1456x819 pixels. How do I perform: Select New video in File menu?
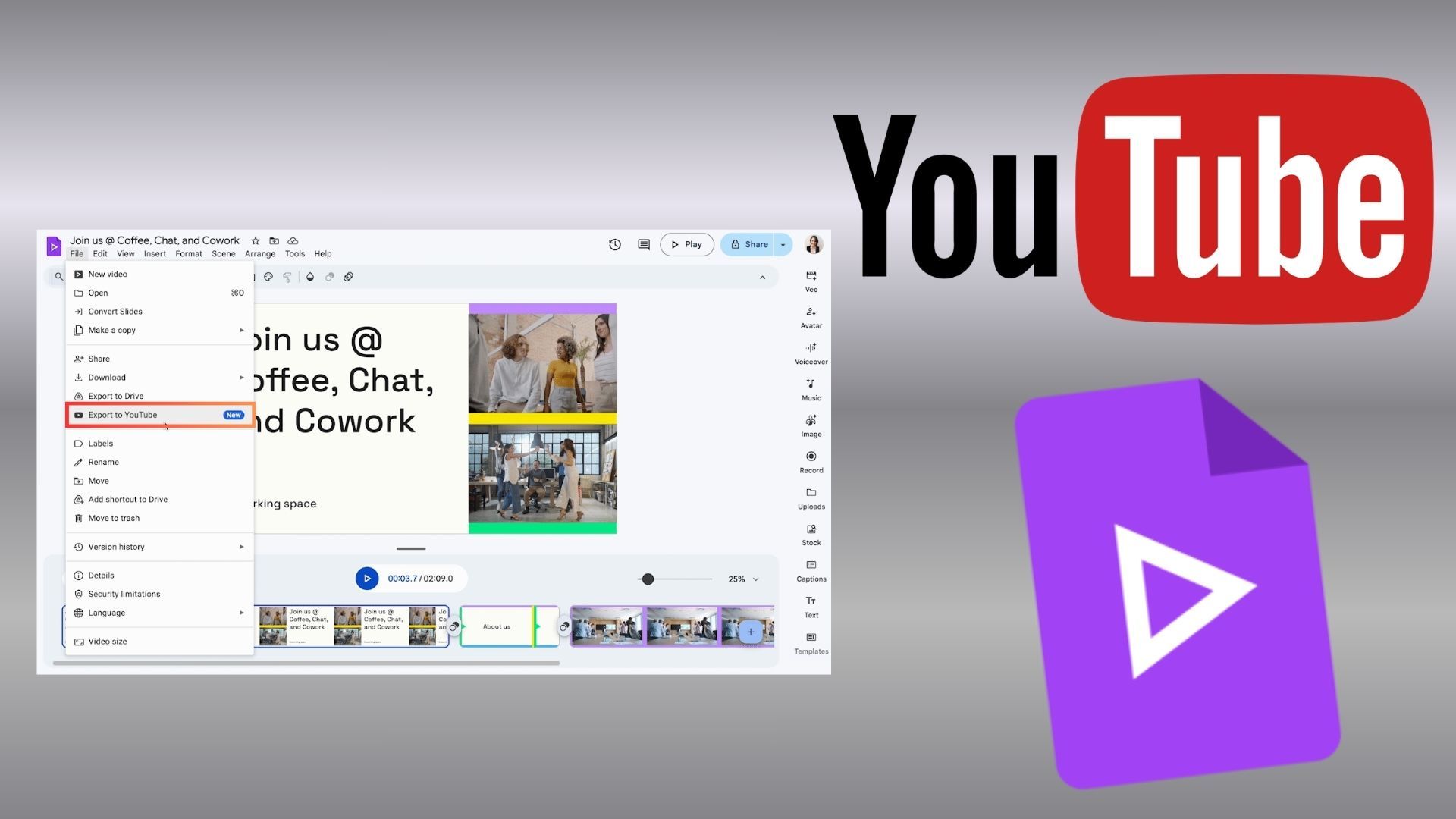tap(160, 275)
